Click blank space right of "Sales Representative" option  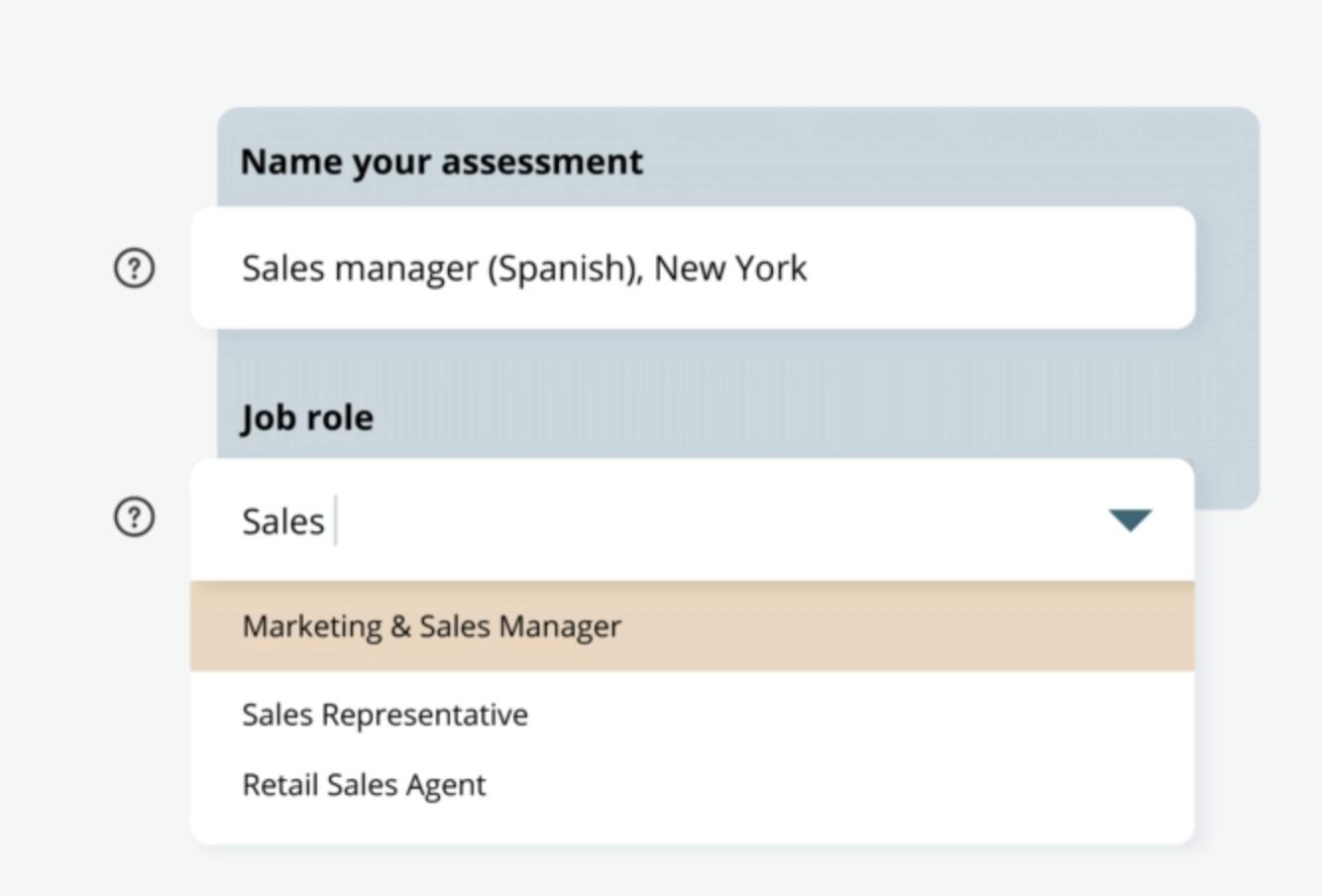point(892,715)
